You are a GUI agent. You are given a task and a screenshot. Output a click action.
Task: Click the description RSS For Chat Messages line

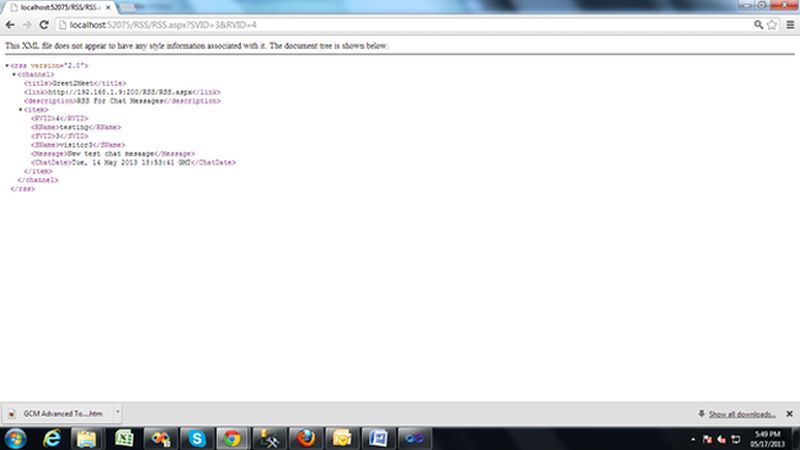tap(122, 101)
